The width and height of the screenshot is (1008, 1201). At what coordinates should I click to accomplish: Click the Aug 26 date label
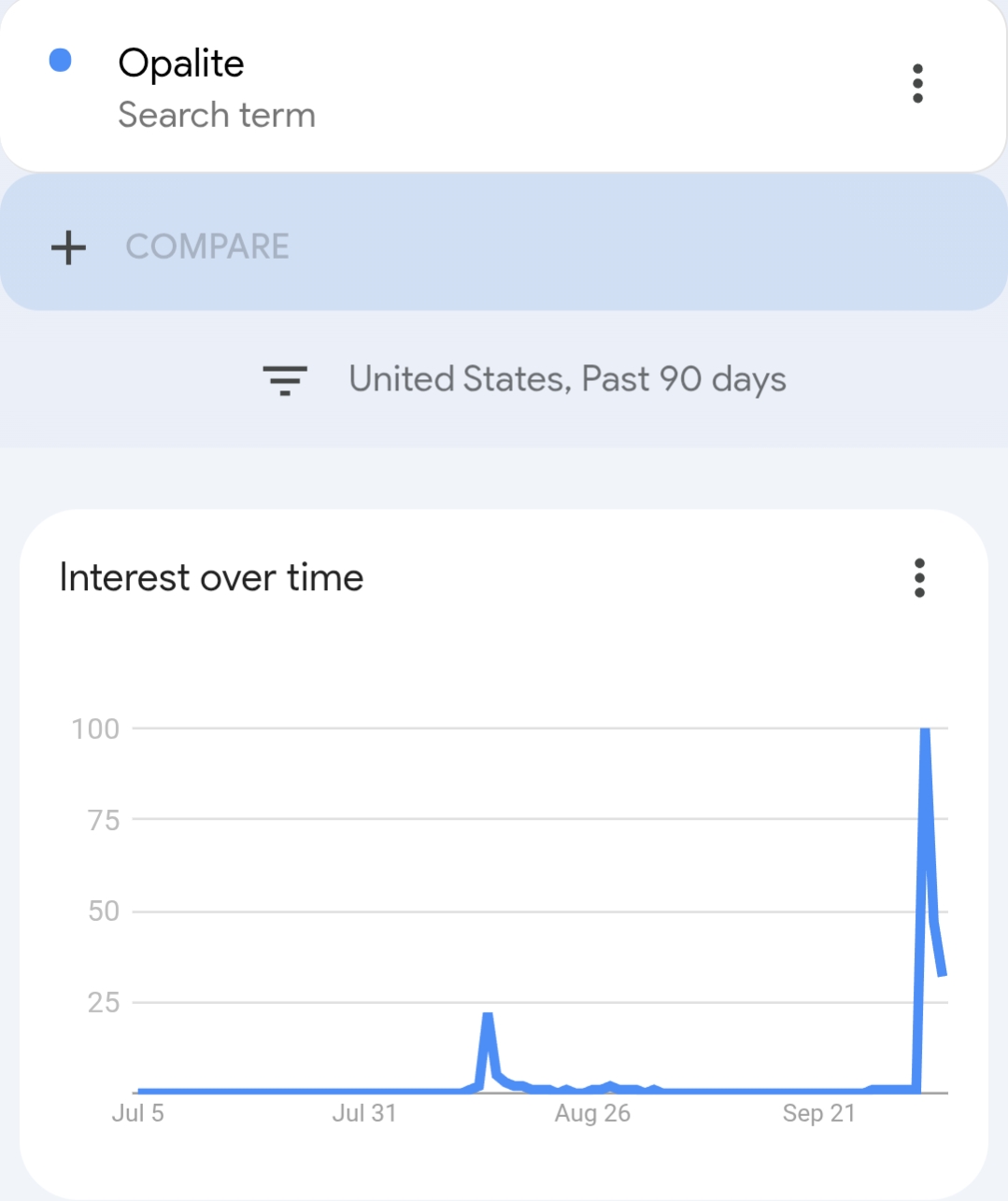(592, 1113)
